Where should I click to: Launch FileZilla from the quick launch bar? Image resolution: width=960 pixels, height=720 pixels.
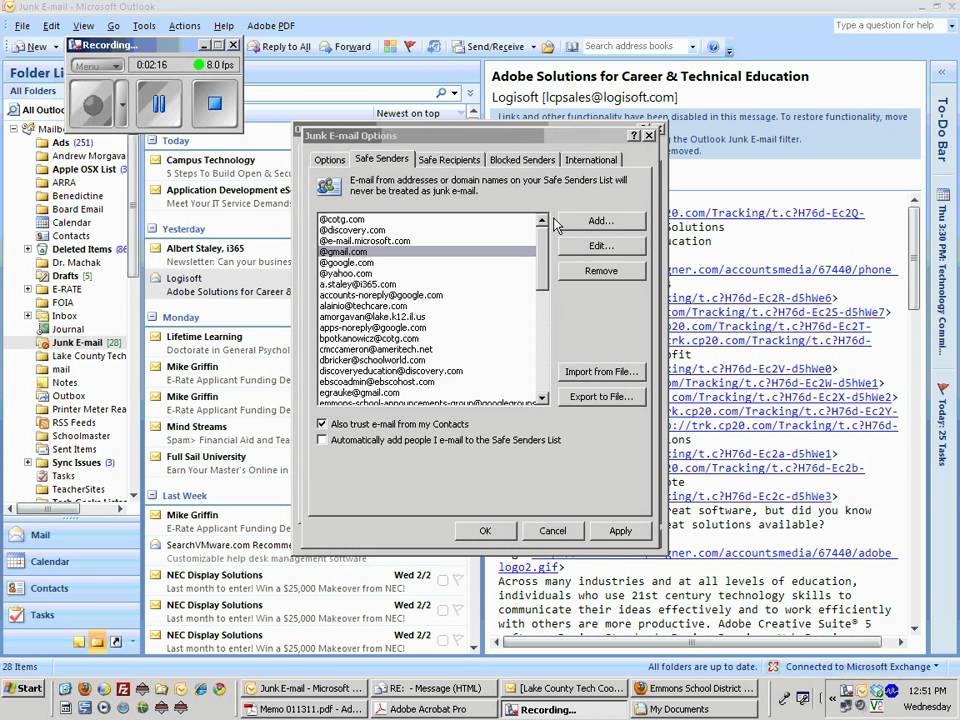pyautogui.click(x=123, y=689)
